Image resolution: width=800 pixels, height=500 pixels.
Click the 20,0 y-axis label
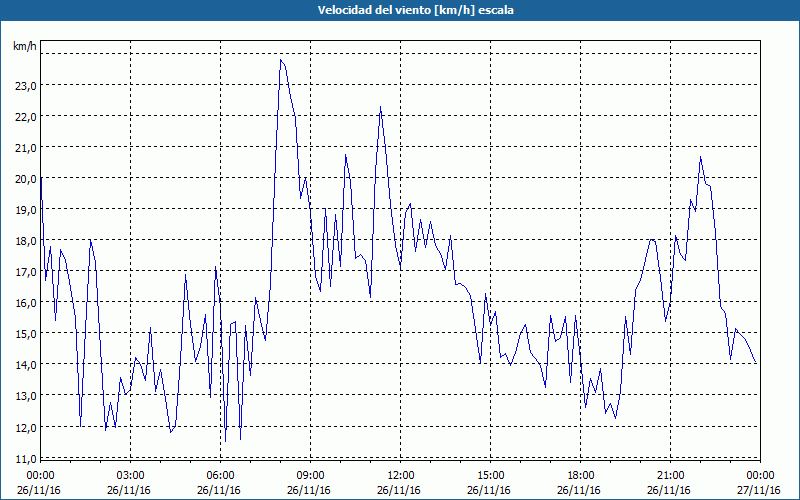point(26,179)
